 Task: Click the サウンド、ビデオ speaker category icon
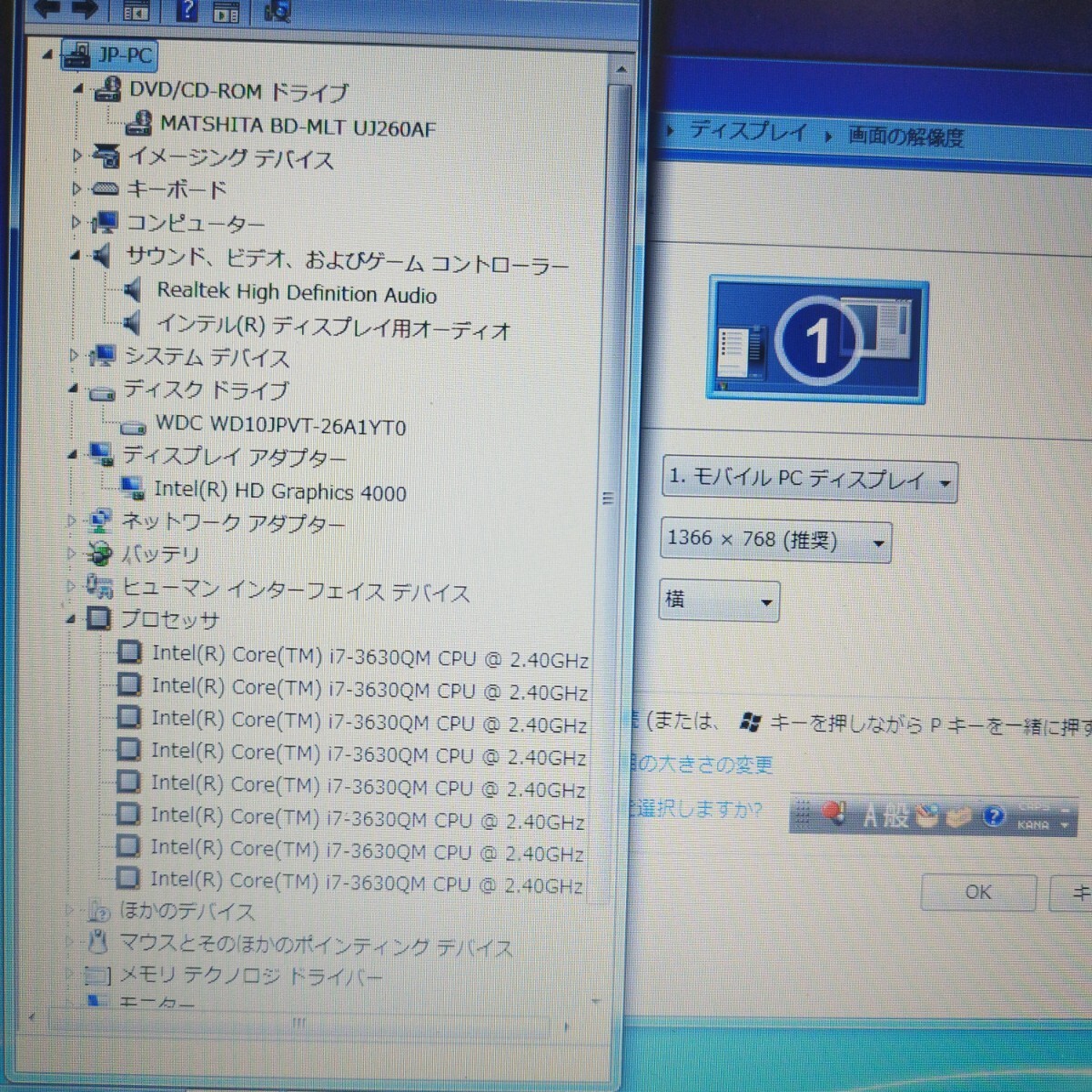tap(102, 257)
